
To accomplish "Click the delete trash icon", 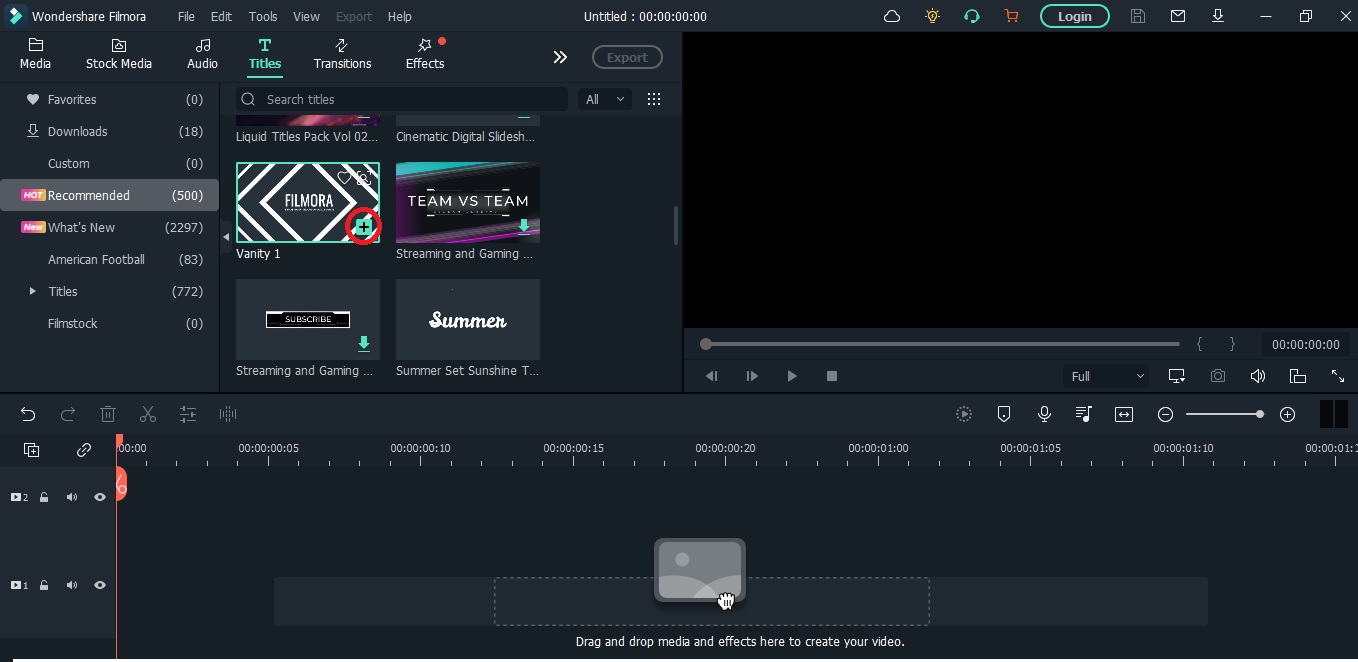I will coord(108,414).
